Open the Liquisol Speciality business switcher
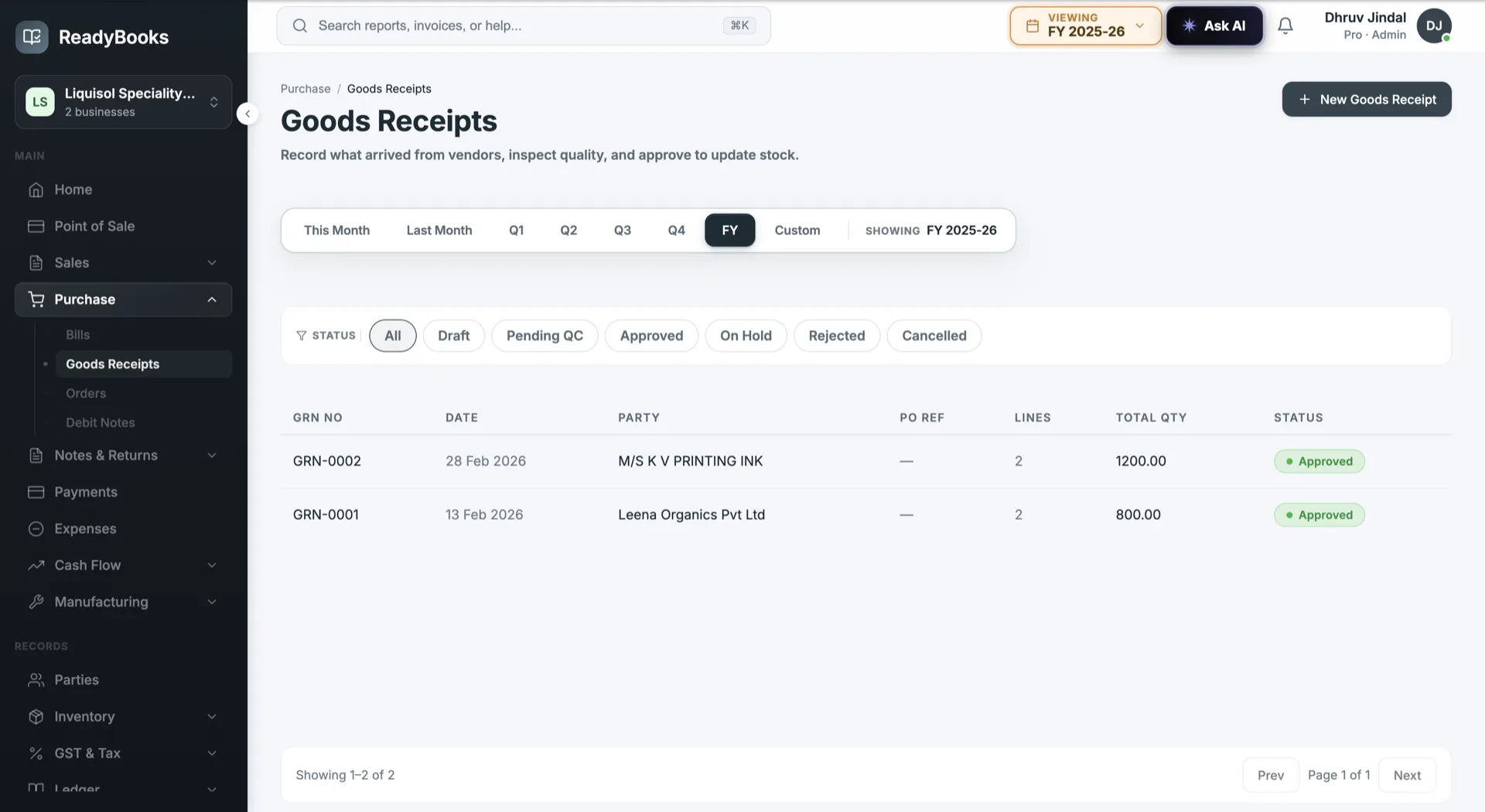Screen dimensions: 1485x812 click(123, 102)
